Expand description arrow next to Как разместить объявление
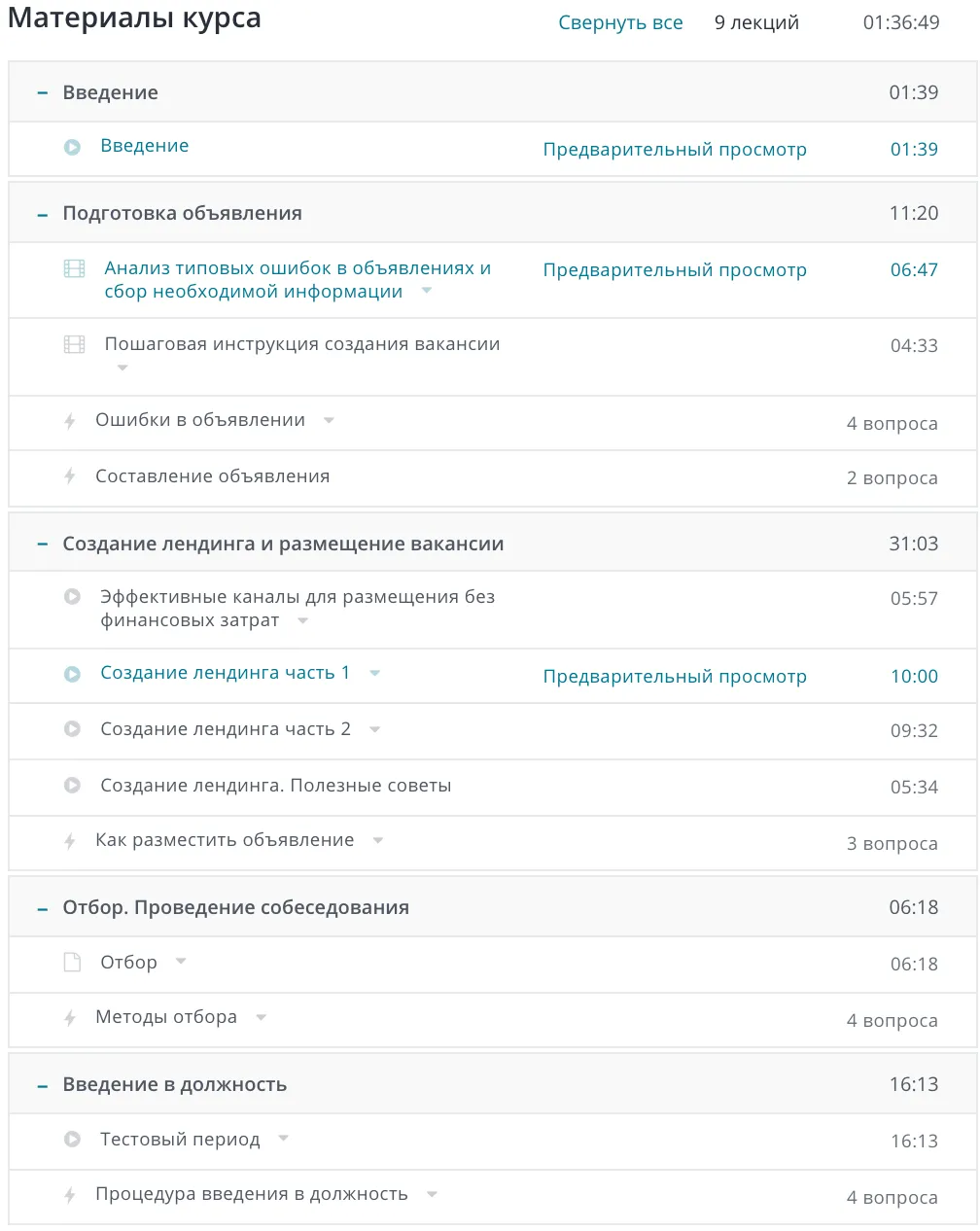 point(378,840)
